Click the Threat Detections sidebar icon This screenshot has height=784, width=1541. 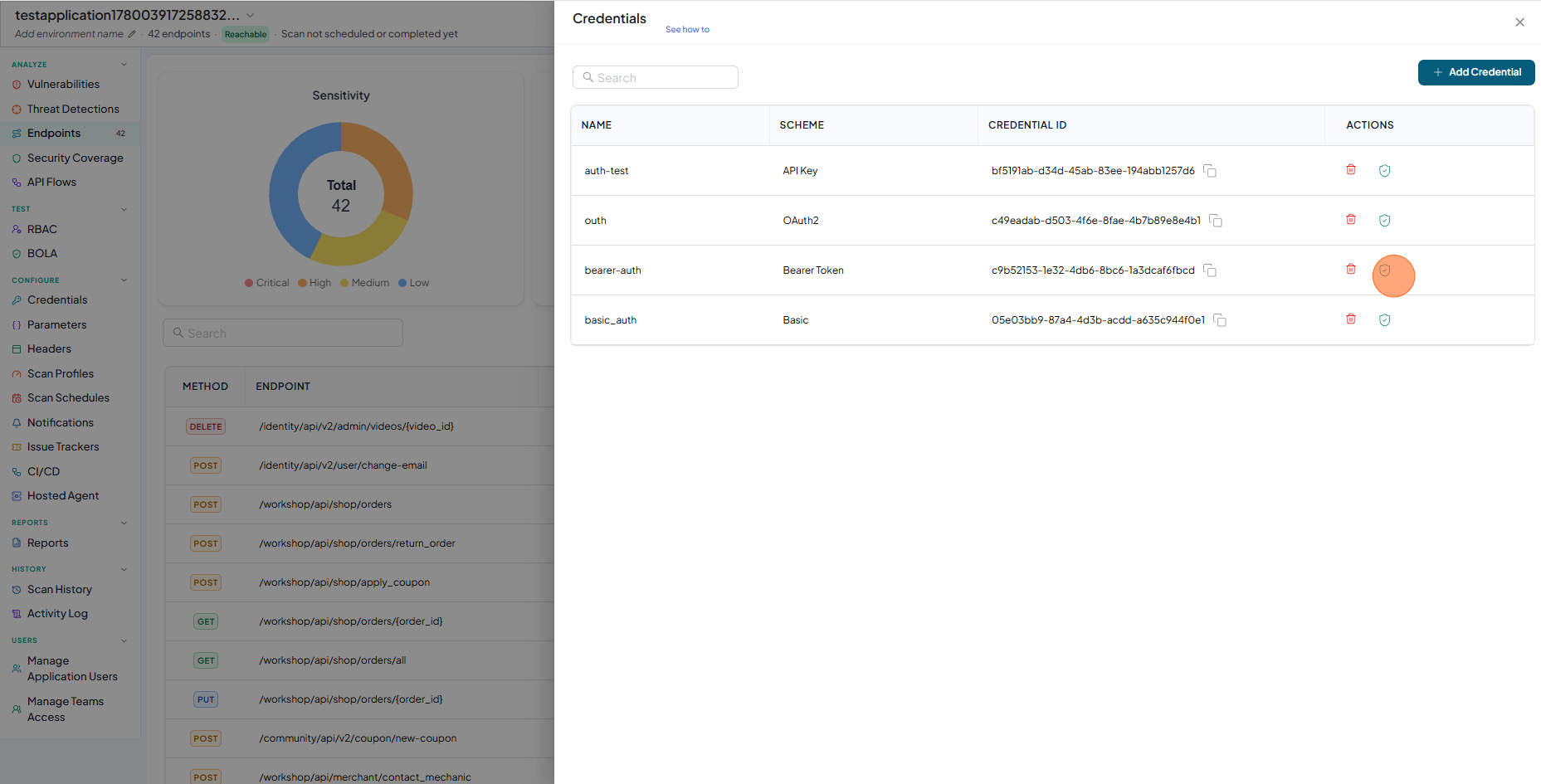pos(17,110)
